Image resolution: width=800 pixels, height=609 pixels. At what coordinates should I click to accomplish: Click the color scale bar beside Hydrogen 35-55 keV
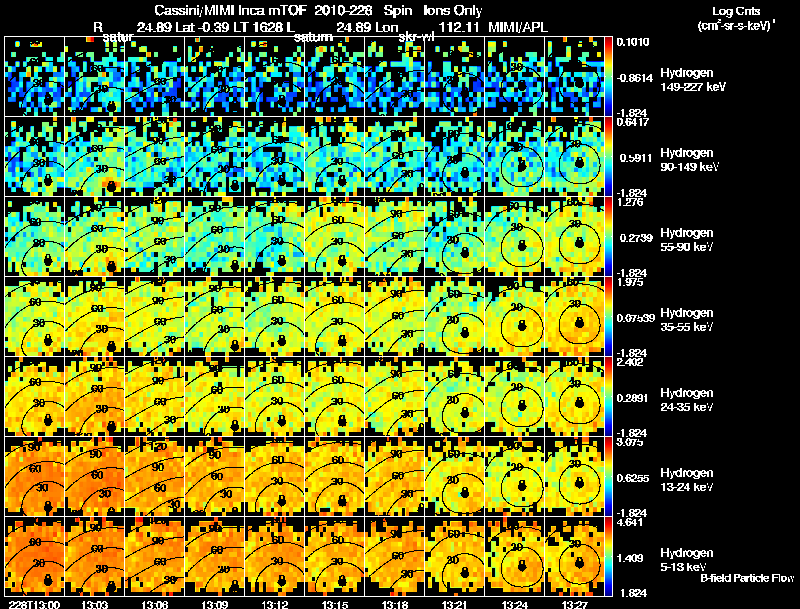(608, 317)
